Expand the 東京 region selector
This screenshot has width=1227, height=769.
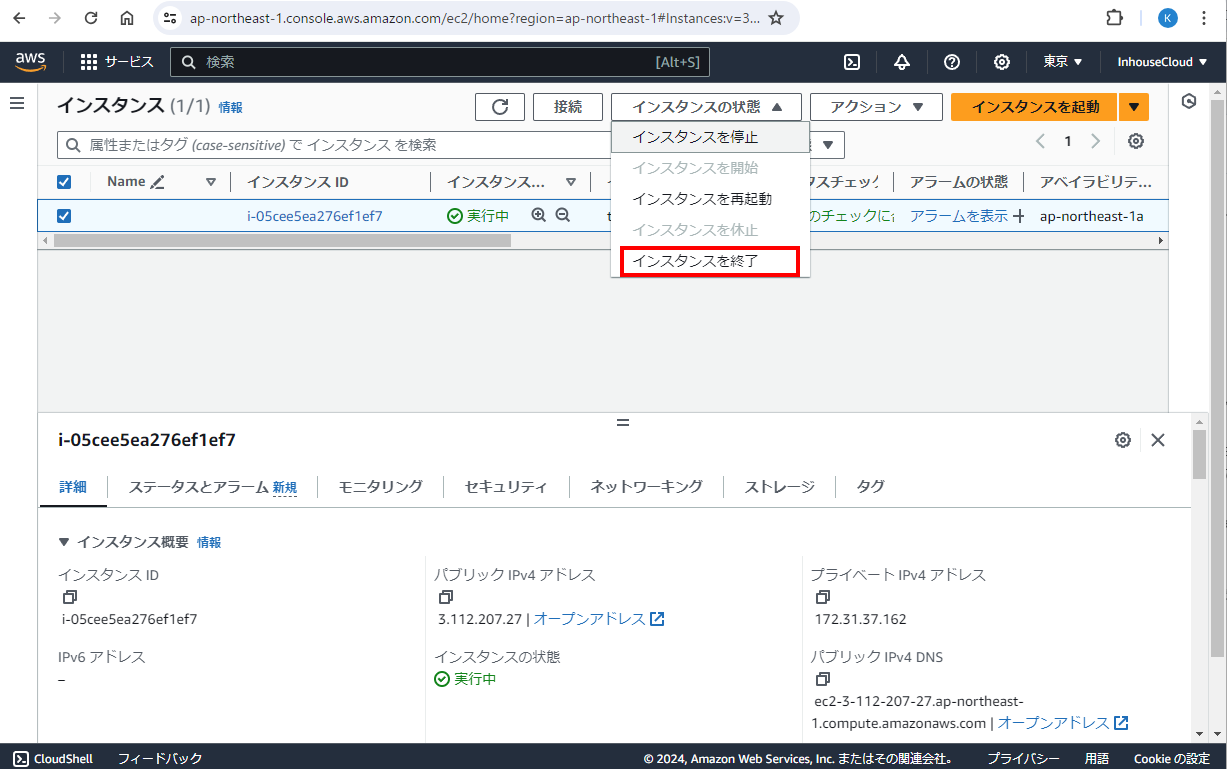pos(1063,62)
